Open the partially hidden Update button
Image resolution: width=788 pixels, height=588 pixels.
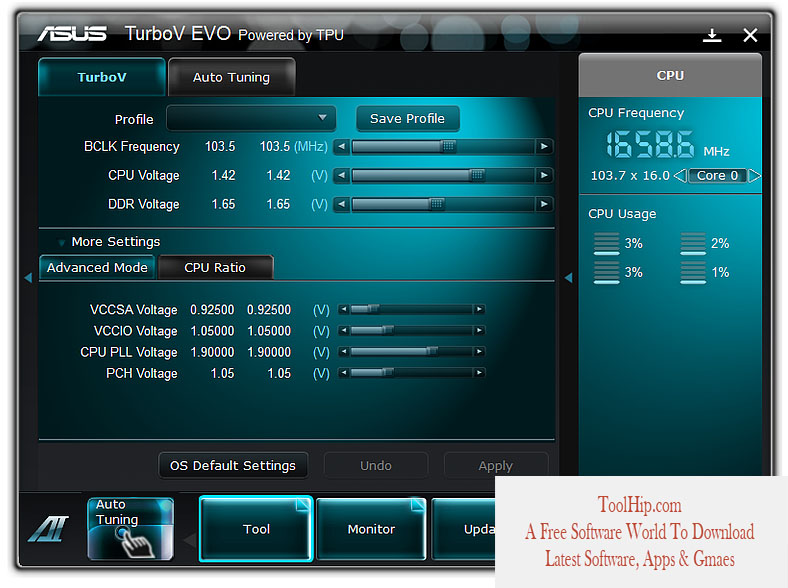(463, 529)
